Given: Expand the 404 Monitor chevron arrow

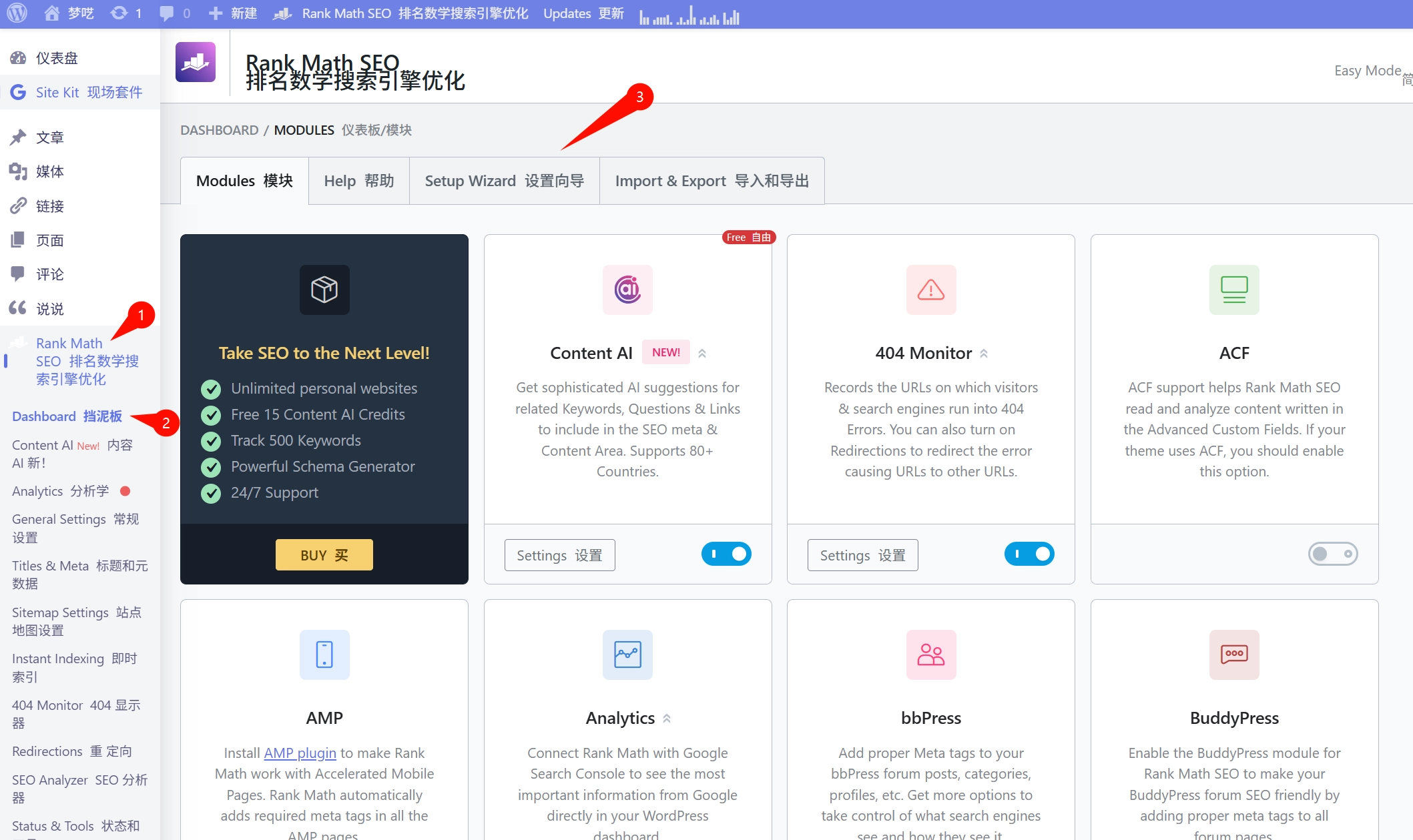Looking at the screenshot, I should click(984, 354).
